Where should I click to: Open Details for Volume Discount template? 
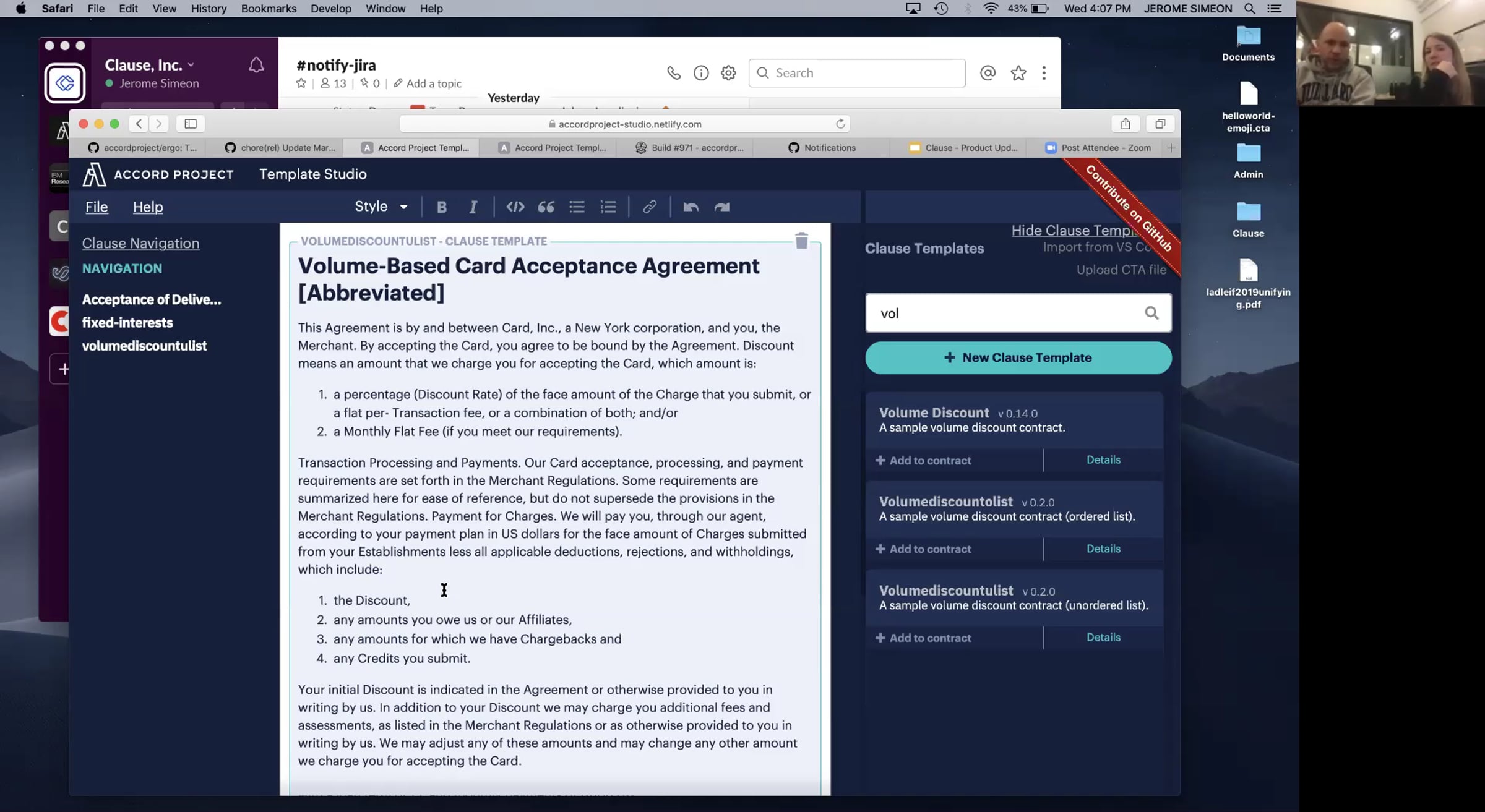[1103, 459]
